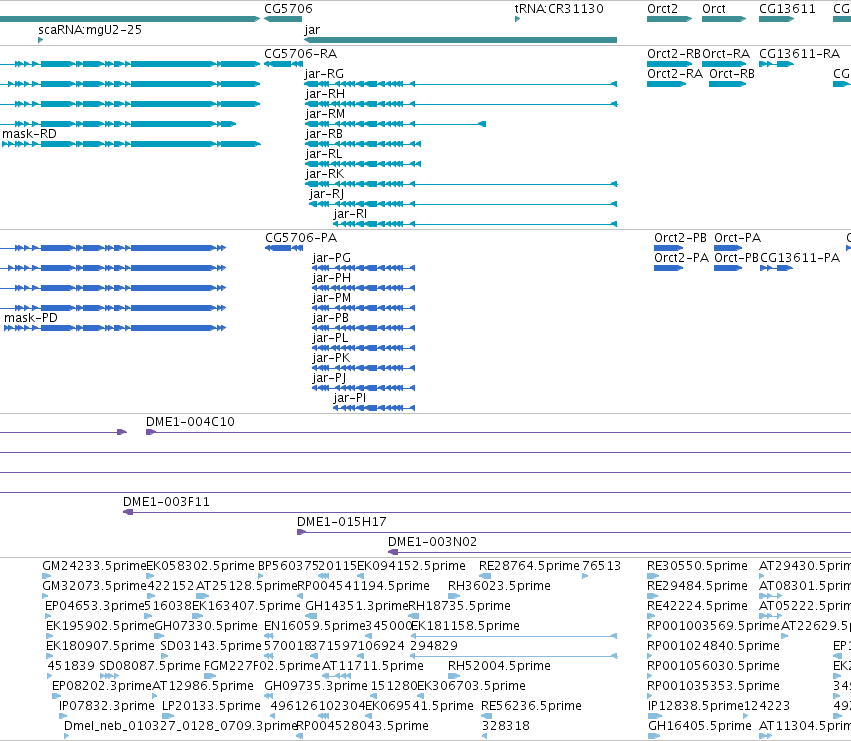Select the Orct2-RA transcript label
This screenshot has width=851, height=741.
[x=675, y=74]
